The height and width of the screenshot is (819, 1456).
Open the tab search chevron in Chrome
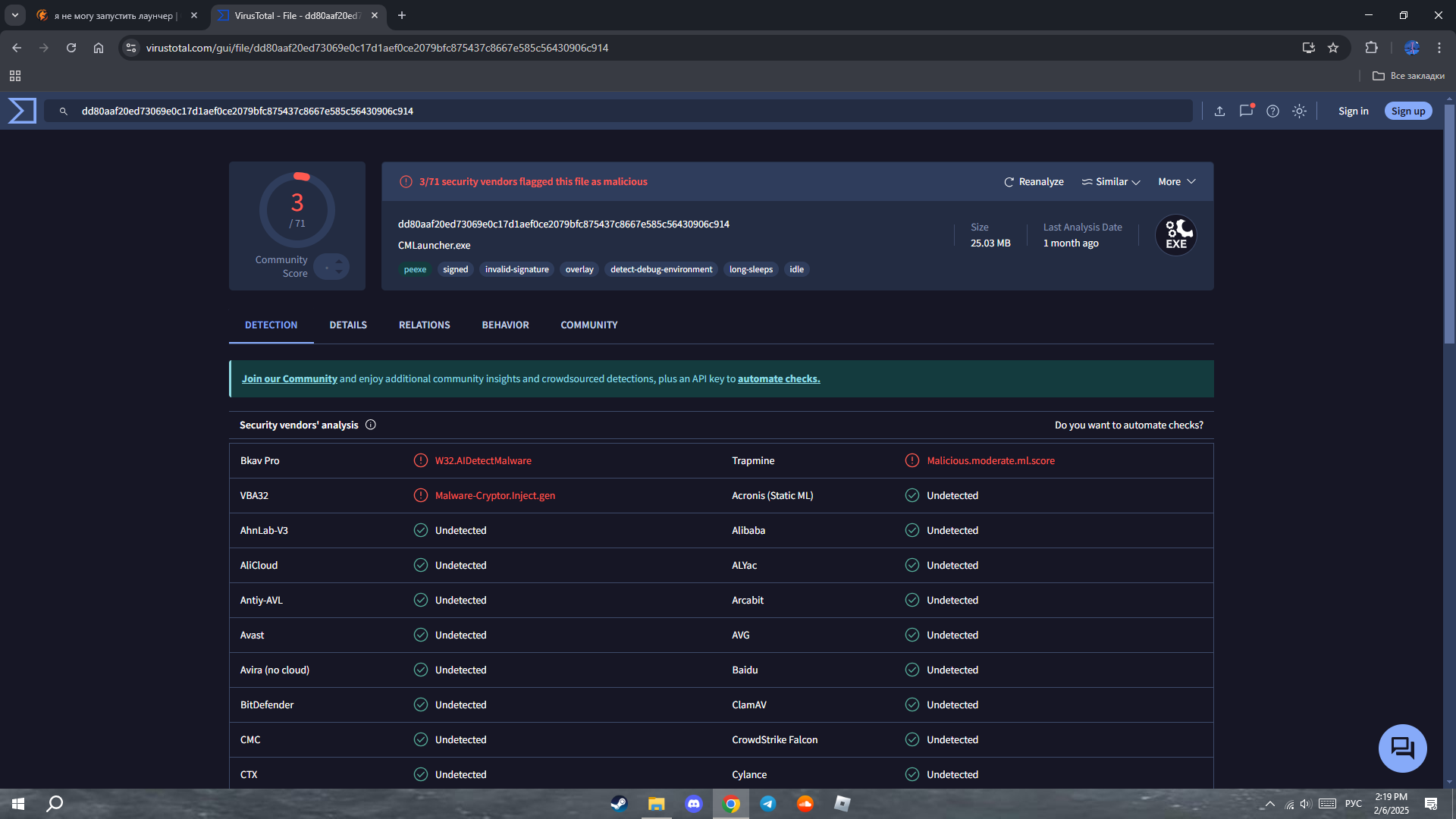[14, 15]
